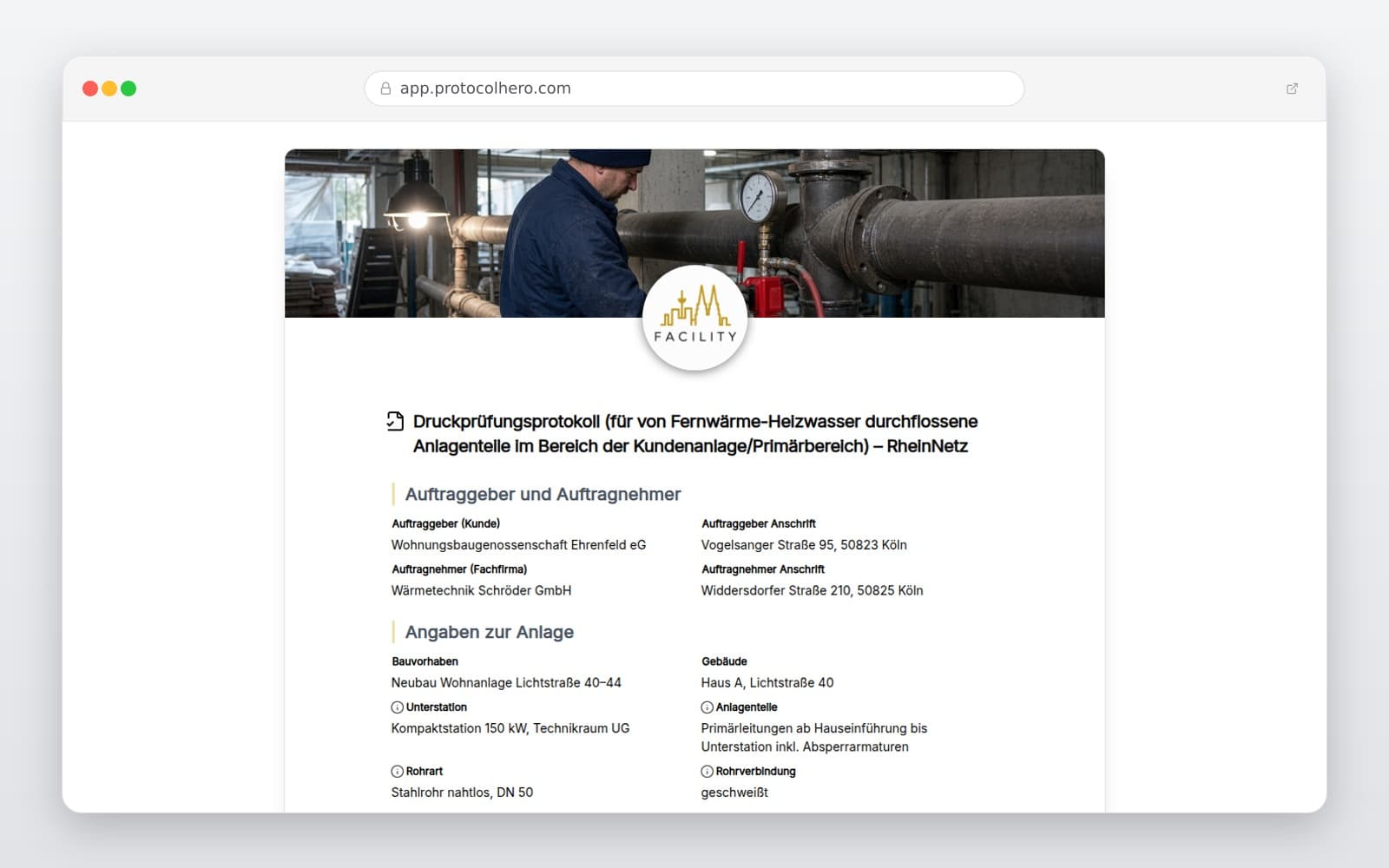Click info icon next to Rohrart

coord(397,772)
